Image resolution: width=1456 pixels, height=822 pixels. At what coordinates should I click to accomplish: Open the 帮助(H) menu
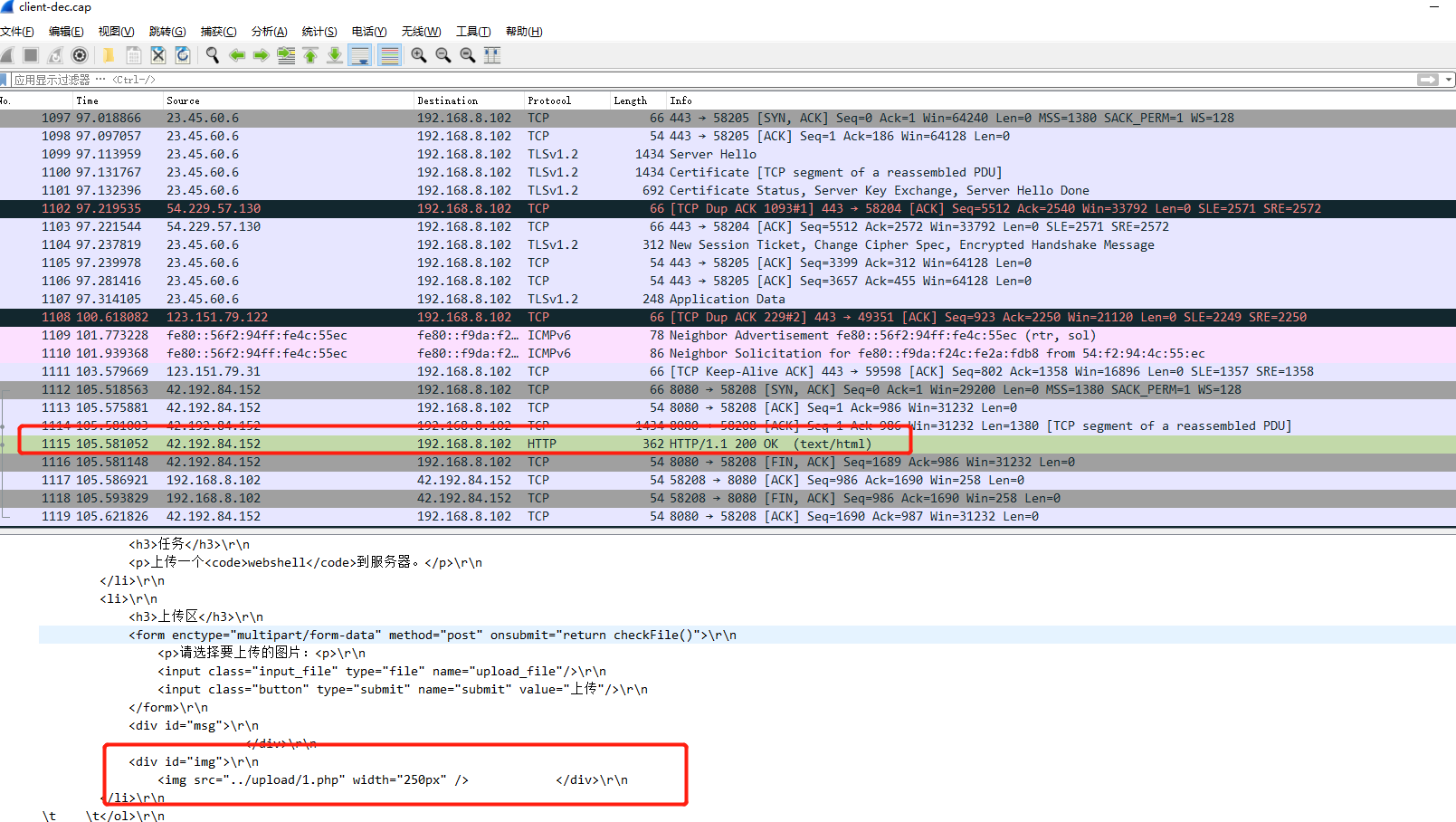(524, 32)
